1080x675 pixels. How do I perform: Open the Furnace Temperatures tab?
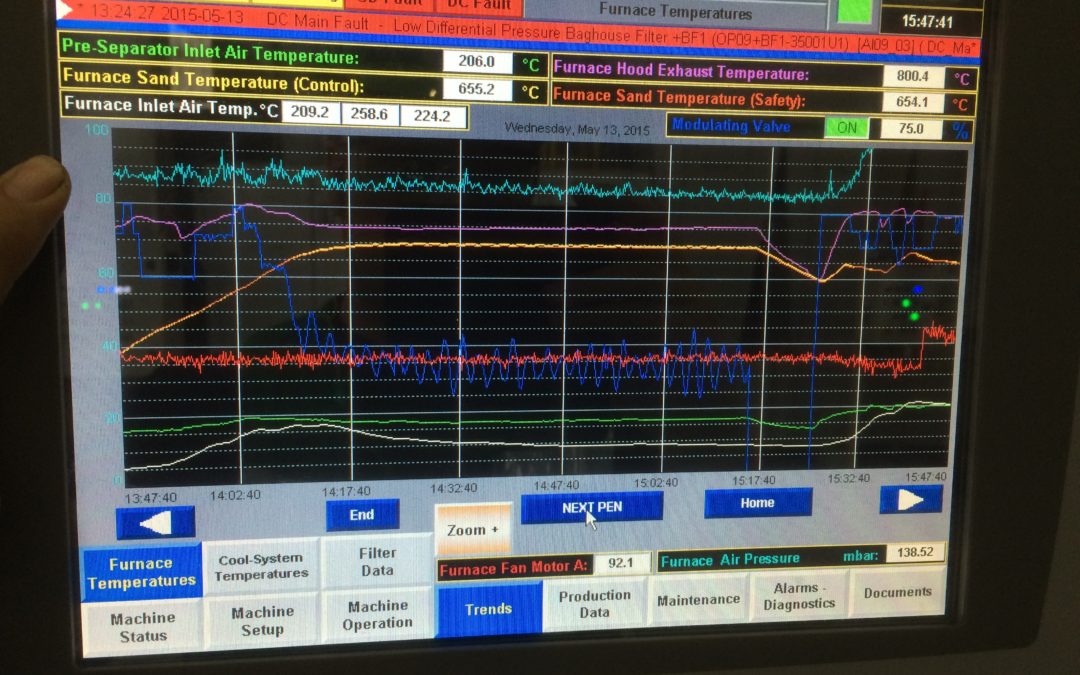point(141,573)
